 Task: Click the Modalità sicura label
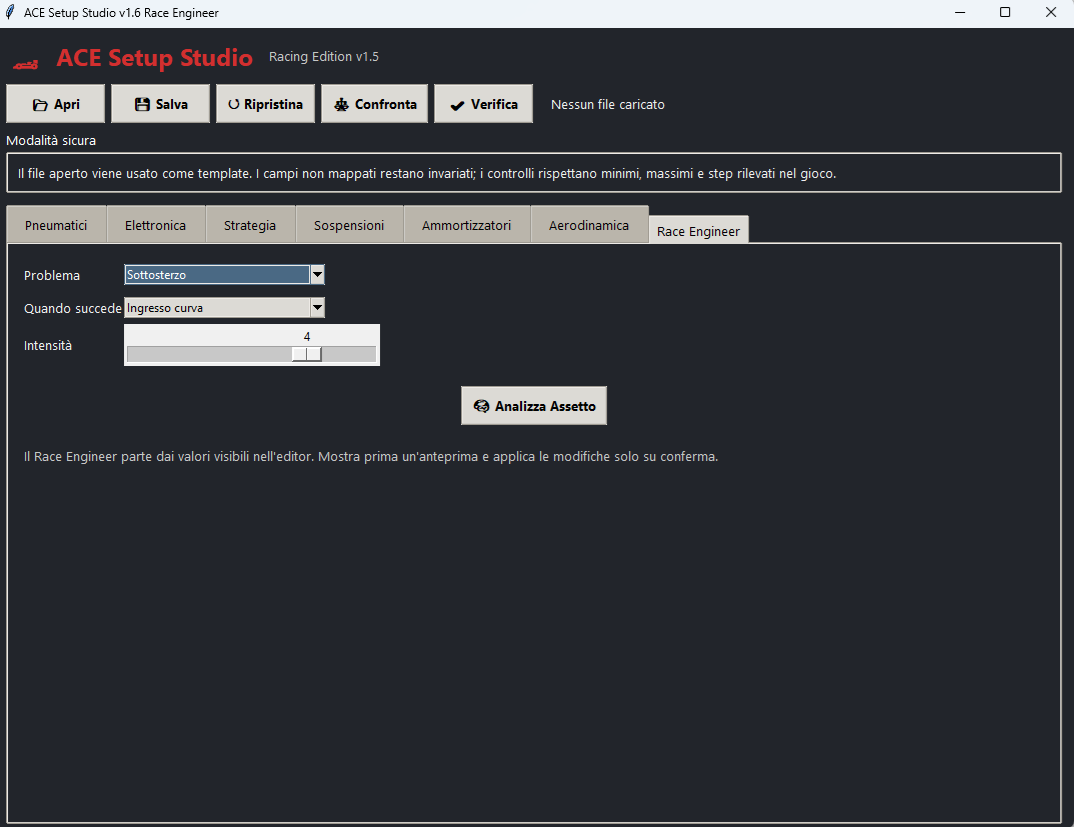point(51,140)
